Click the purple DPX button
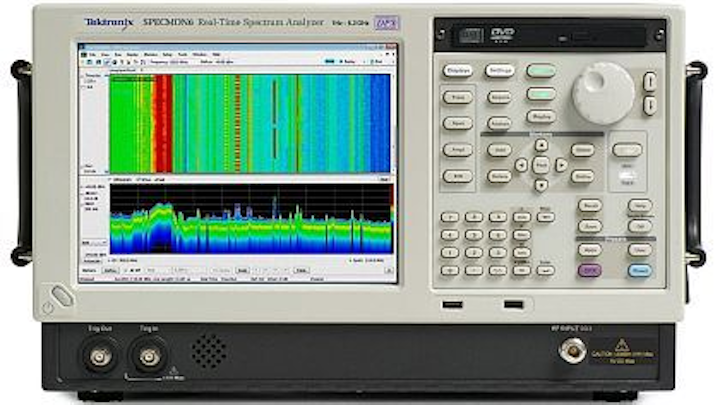 coord(590,270)
